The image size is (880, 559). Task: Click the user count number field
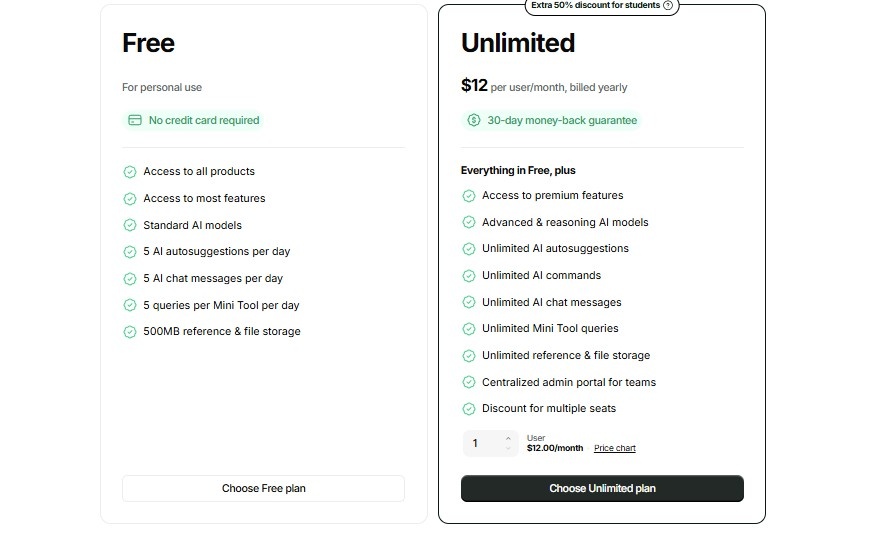coord(480,443)
